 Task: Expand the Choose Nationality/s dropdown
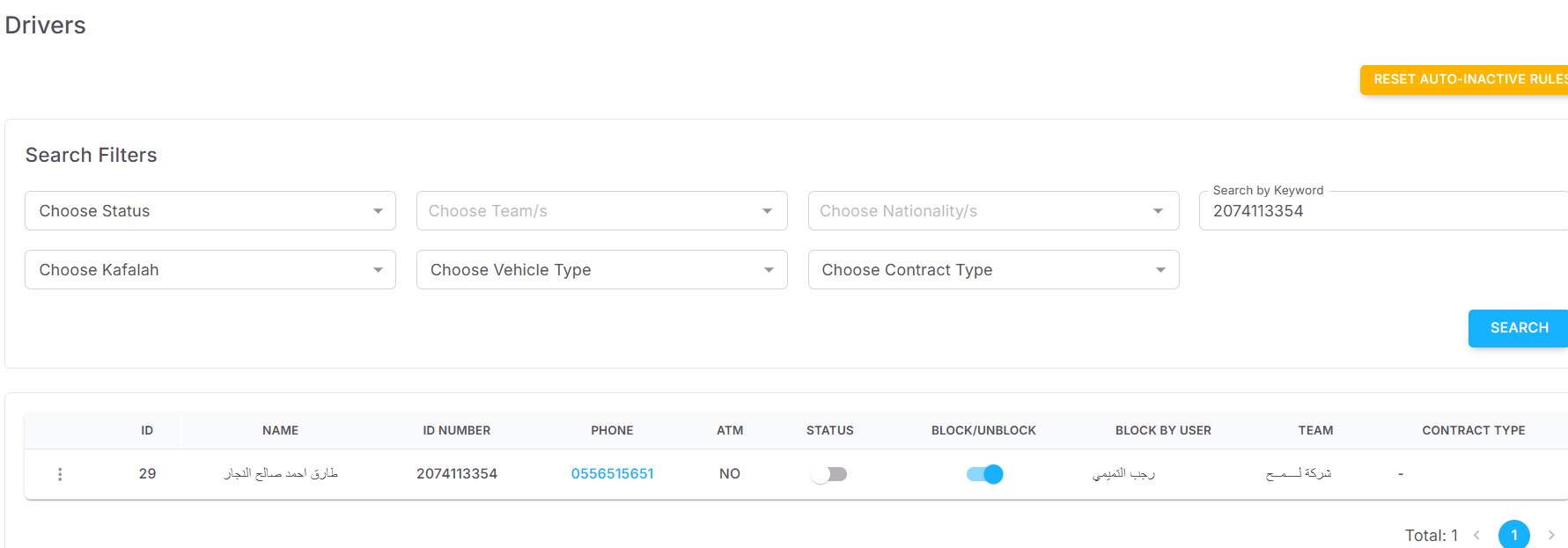click(x=993, y=211)
